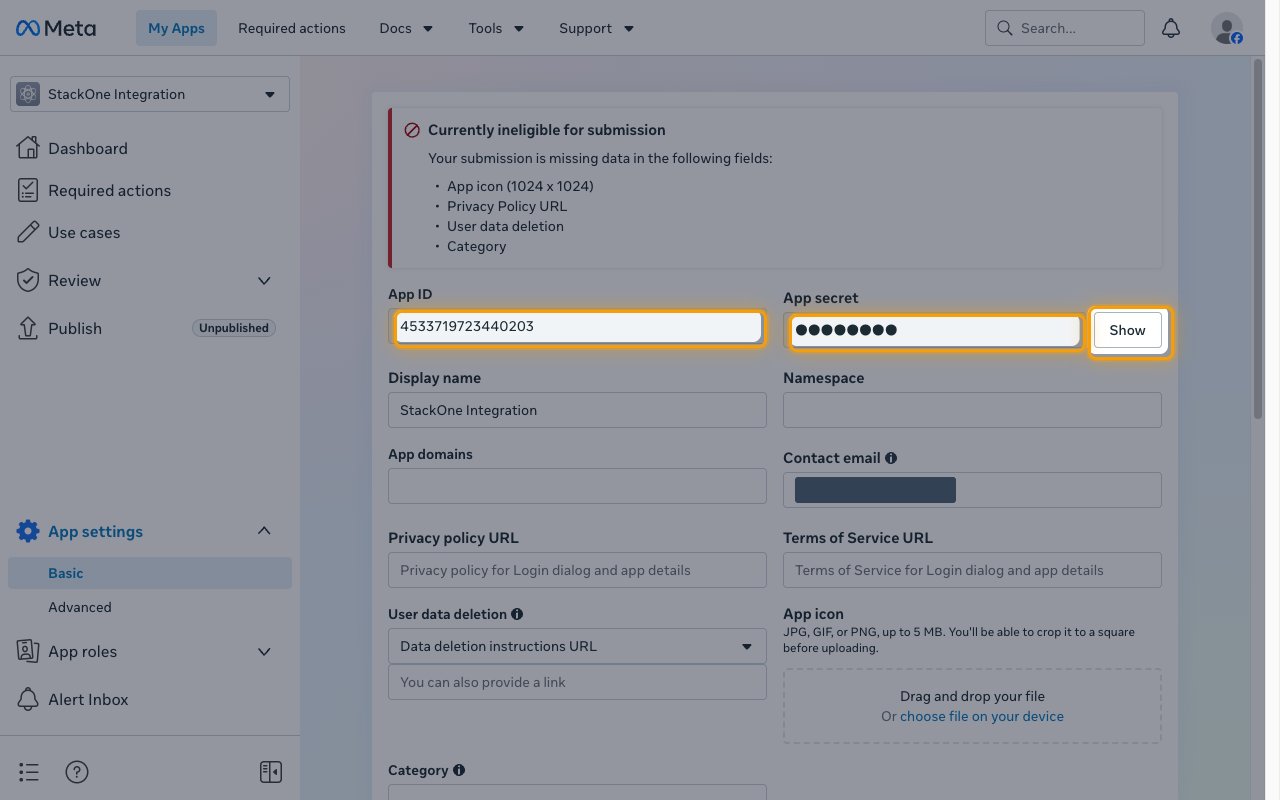Click the Privacy policy URL field
Image resolution: width=1280 pixels, height=800 pixels.
click(577, 570)
